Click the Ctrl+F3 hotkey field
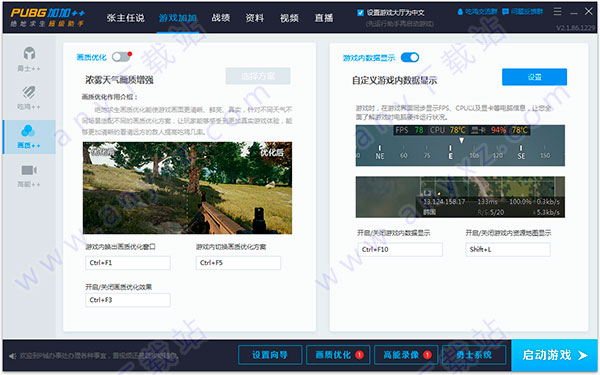 click(x=128, y=300)
